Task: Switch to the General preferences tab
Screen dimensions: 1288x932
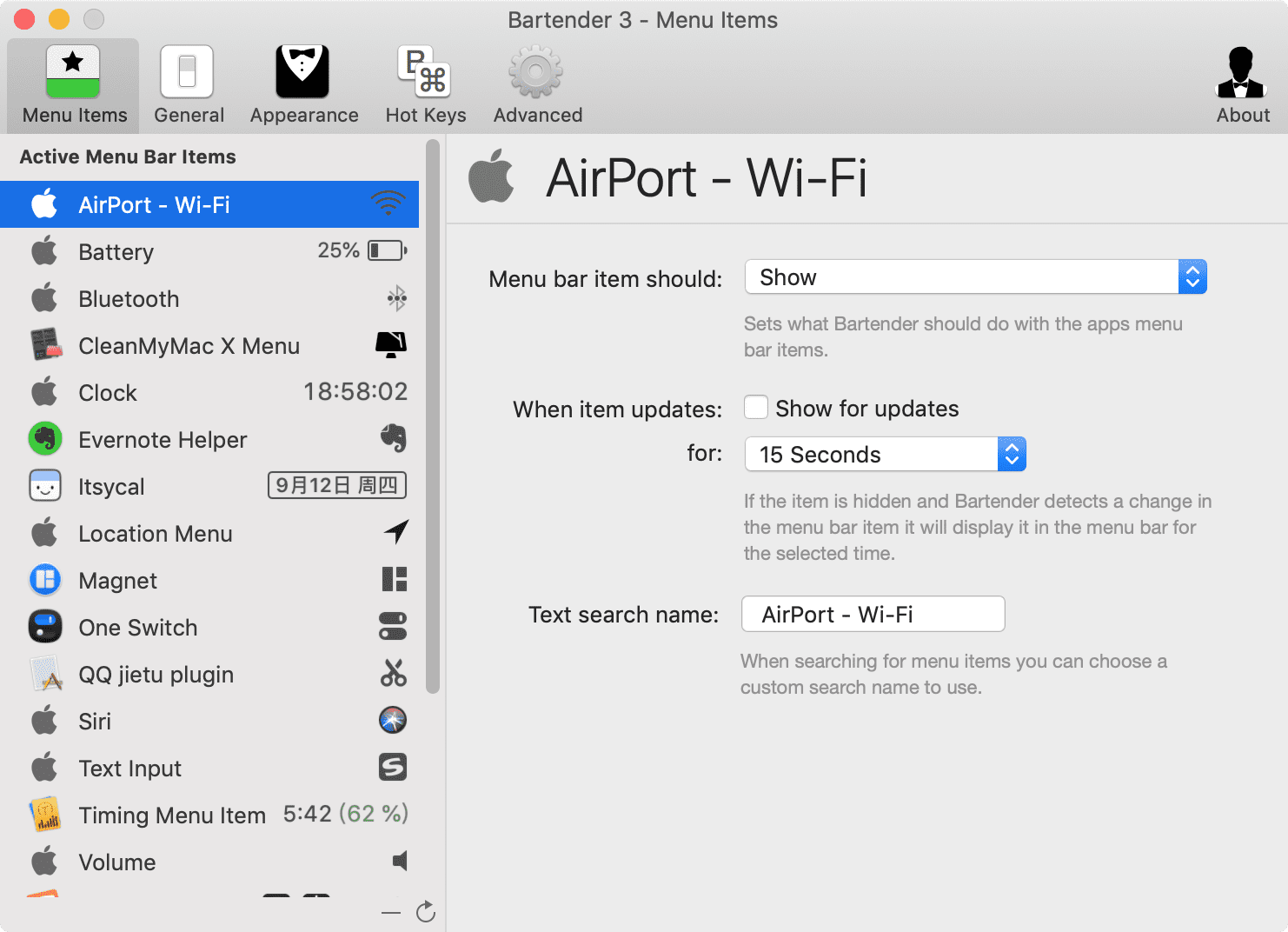Action: click(189, 85)
